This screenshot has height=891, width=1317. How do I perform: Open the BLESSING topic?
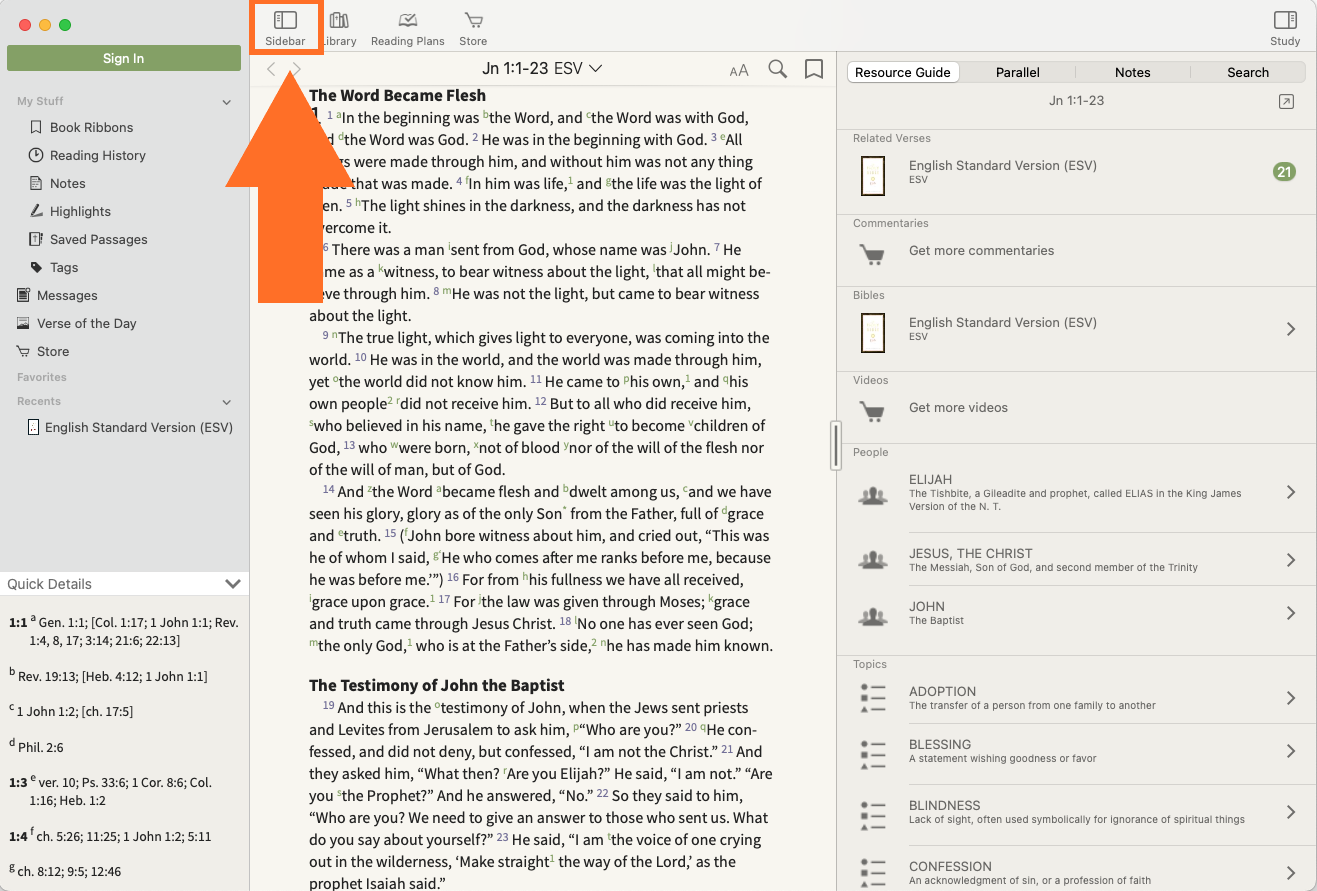click(x=1077, y=751)
